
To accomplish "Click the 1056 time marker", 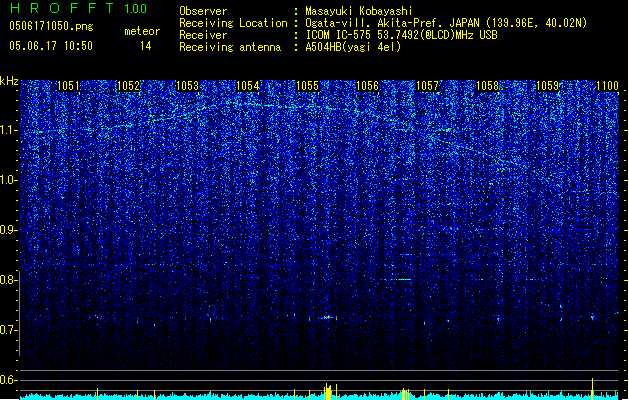I will click(x=367, y=86).
